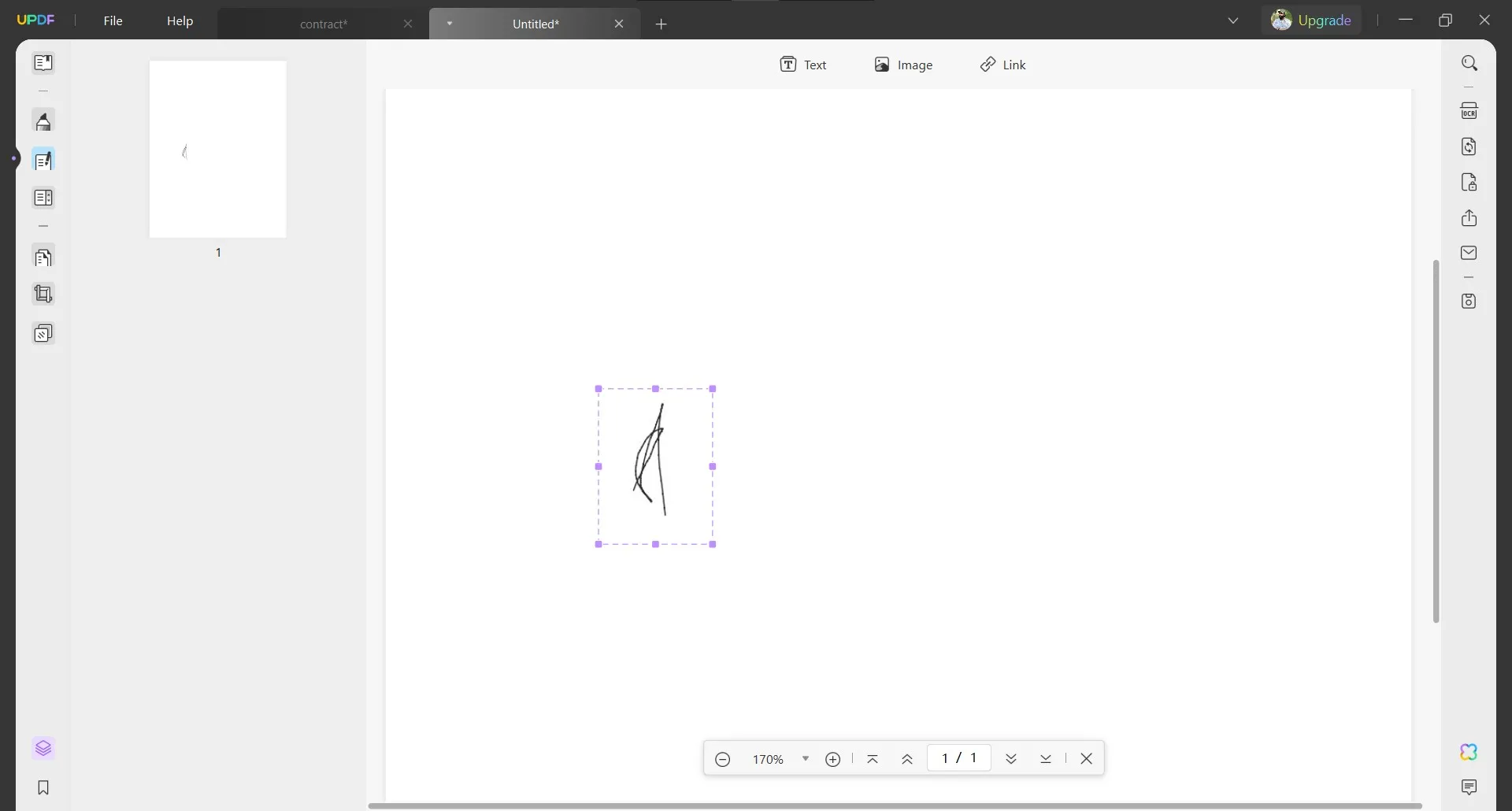Open the Reader mode icon
Image resolution: width=1512 pixels, height=811 pixels.
pyautogui.click(x=43, y=63)
